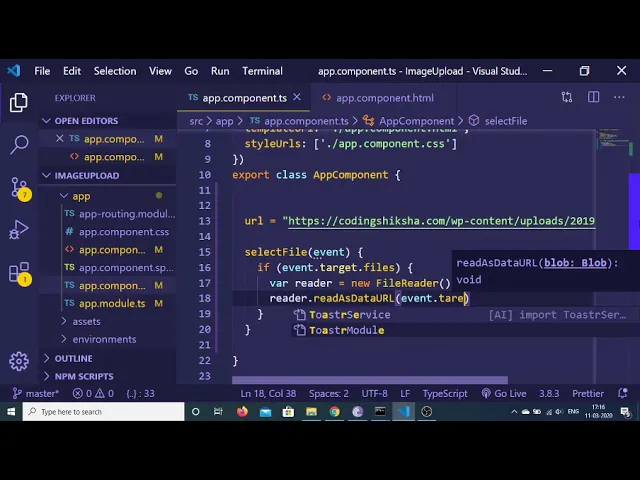This screenshot has height=480, width=640.
Task: Open Mail app from taskbar
Action: click(265, 411)
